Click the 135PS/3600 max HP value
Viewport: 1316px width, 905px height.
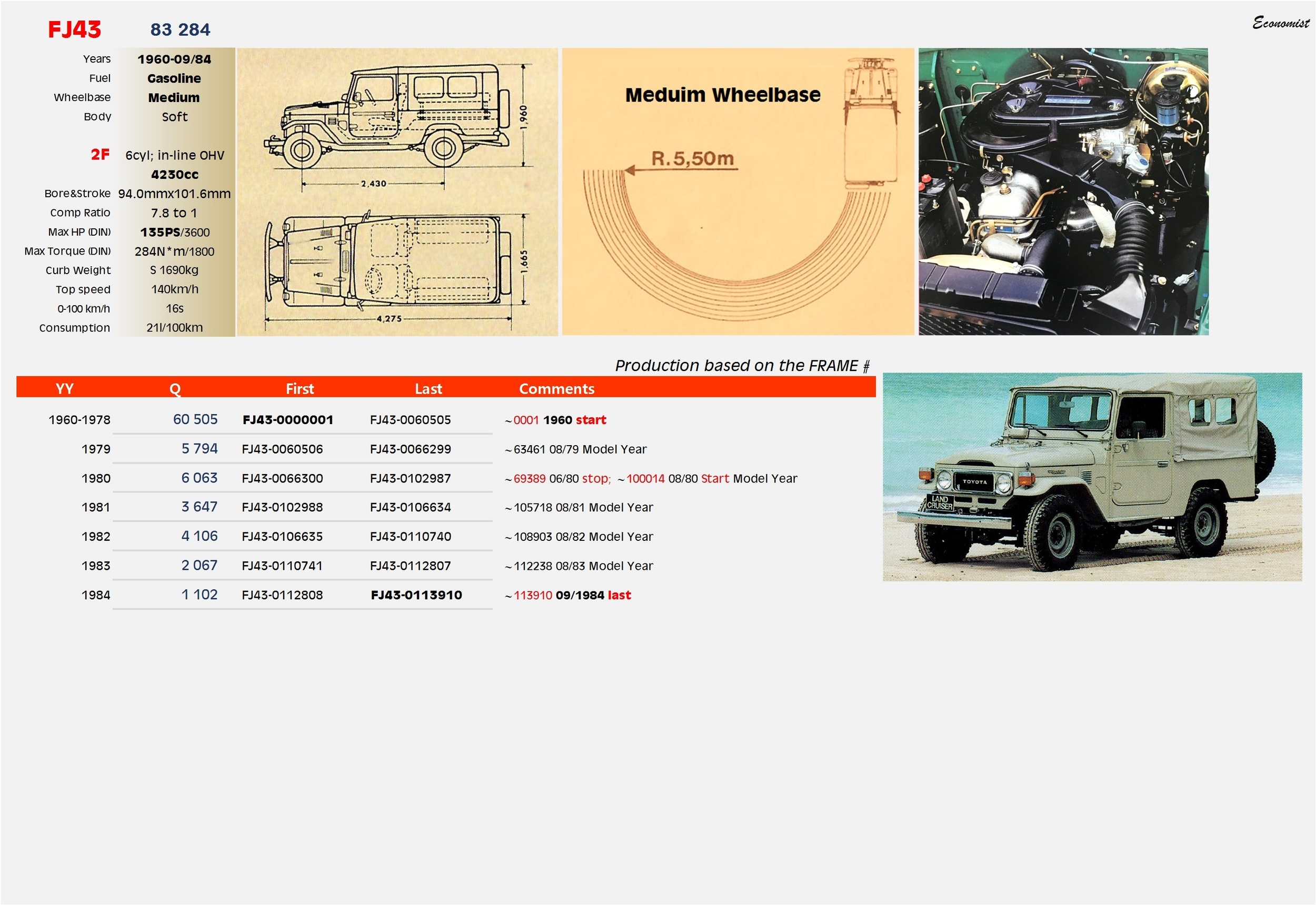click(175, 233)
